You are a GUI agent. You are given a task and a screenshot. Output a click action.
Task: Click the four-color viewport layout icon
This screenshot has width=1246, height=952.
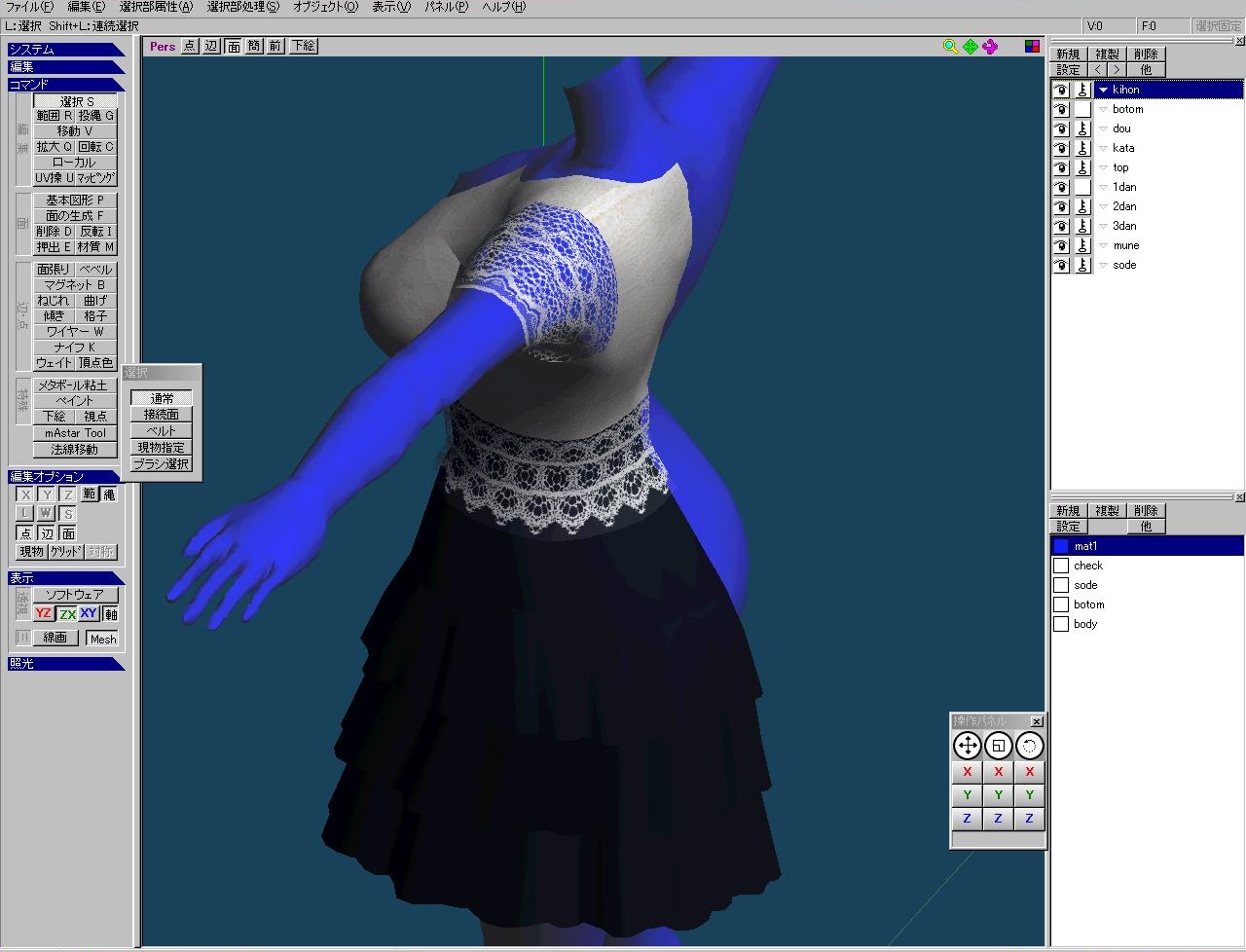[1032, 47]
